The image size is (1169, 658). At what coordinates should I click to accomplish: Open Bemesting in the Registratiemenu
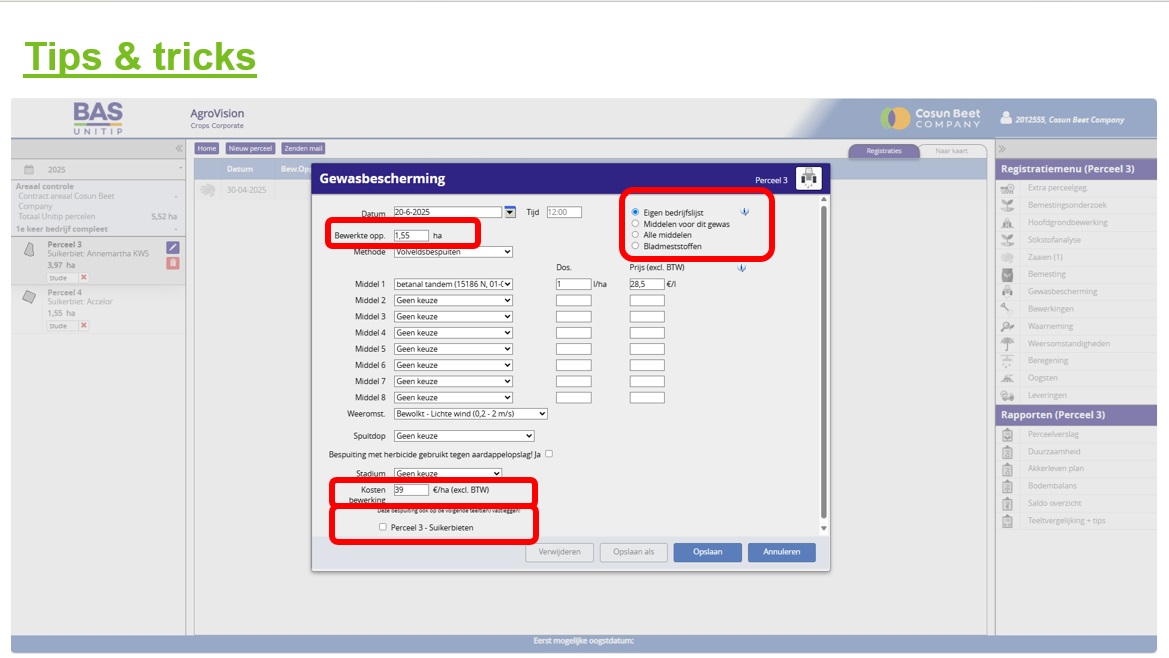1046,274
